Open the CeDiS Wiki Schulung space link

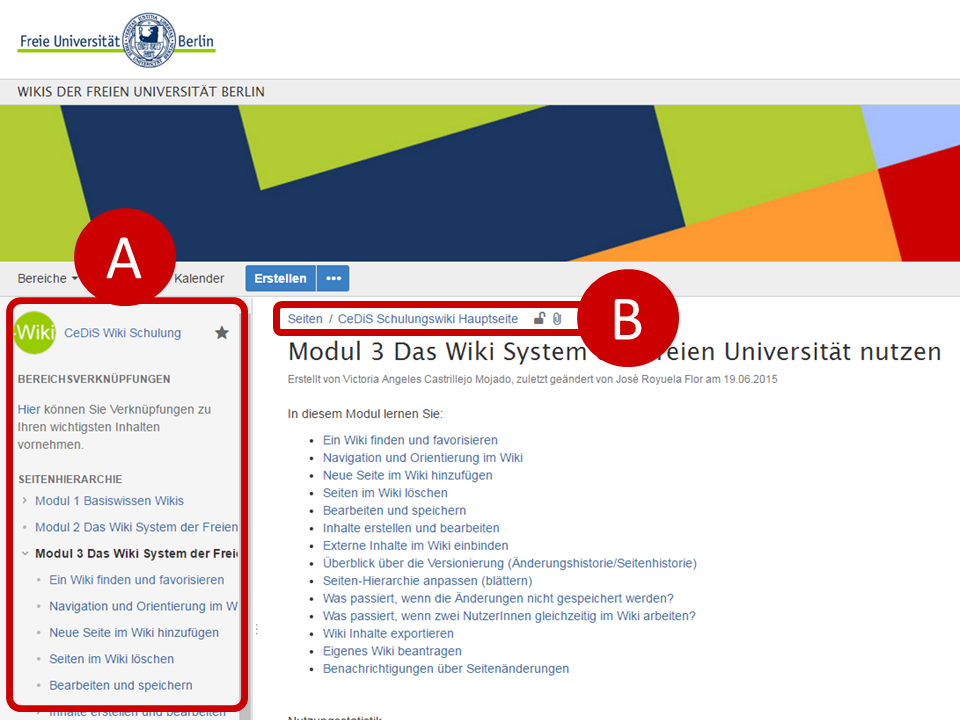coord(122,333)
